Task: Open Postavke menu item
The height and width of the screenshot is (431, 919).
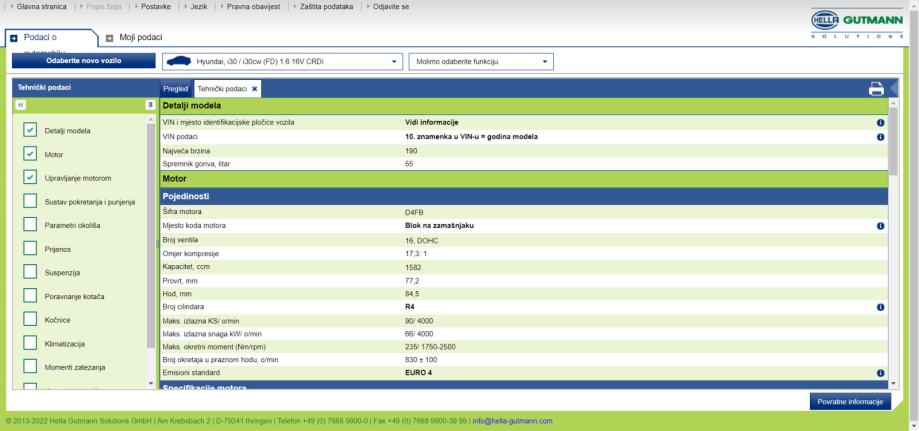Action: [156, 7]
